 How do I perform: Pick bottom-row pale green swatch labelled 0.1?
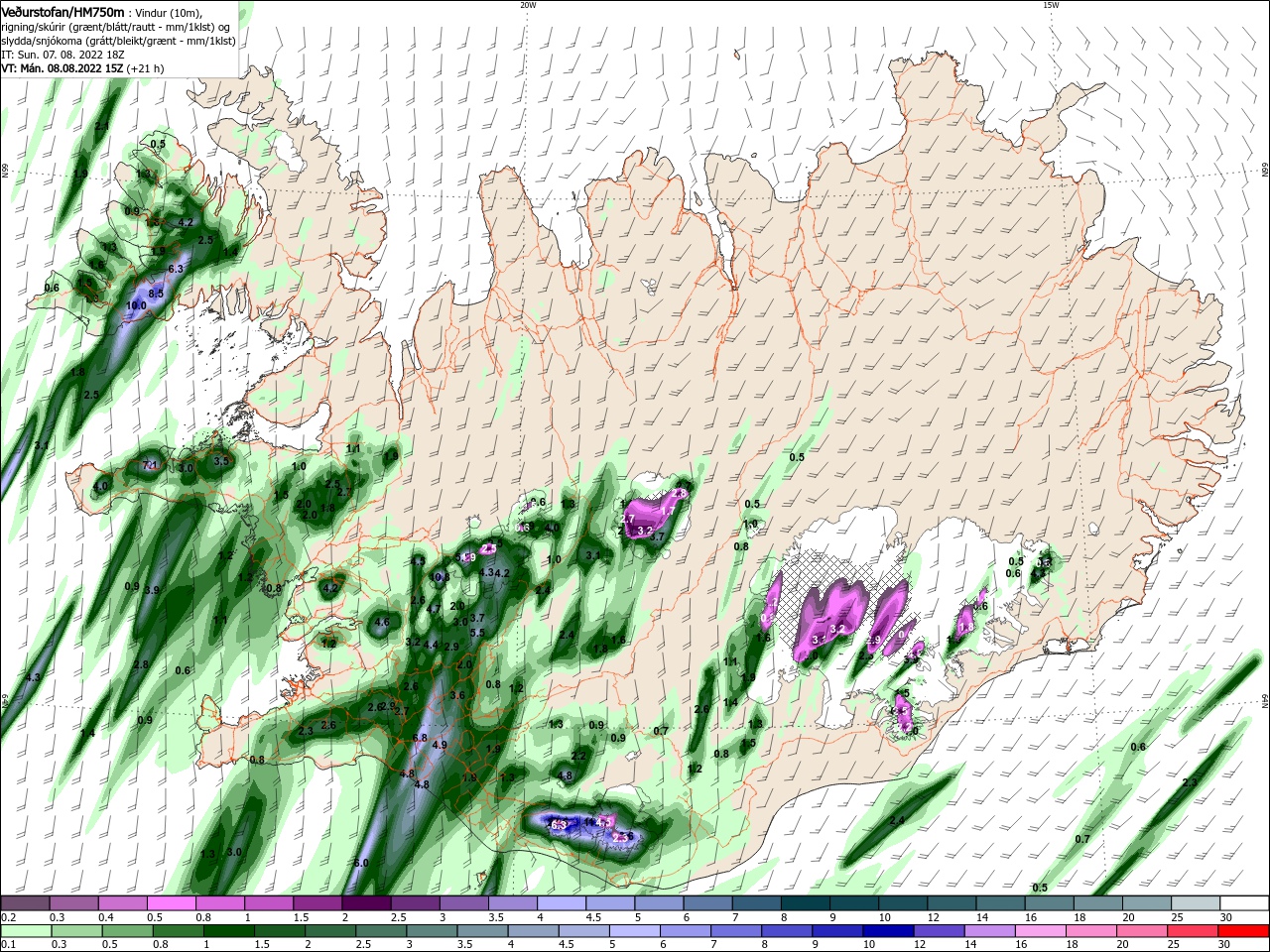[x=26, y=931]
